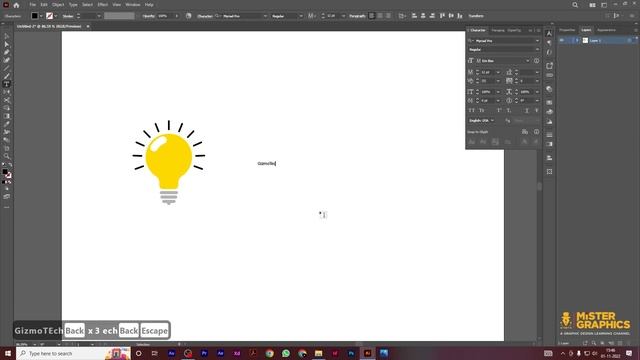Click vertical align center icon in control bar
The width and height of the screenshot is (640, 360).
pyautogui.click(x=451, y=16)
